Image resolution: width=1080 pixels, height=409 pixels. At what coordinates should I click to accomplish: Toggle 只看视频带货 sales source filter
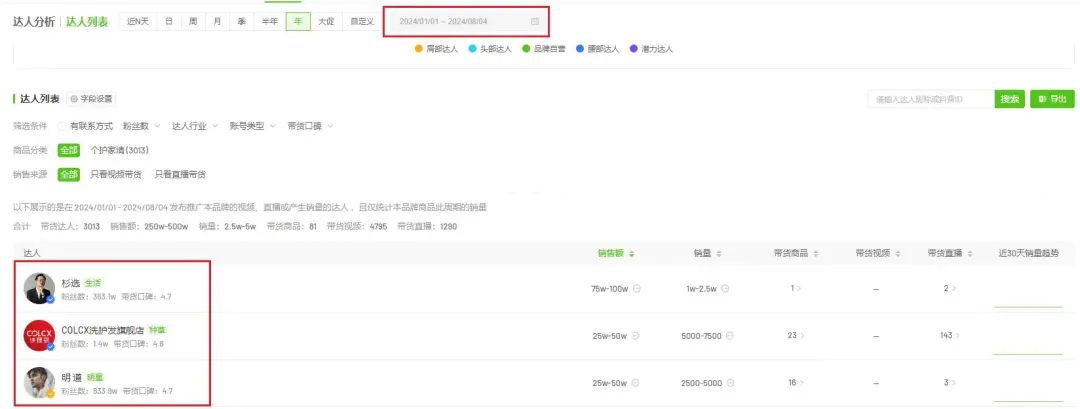pos(116,174)
